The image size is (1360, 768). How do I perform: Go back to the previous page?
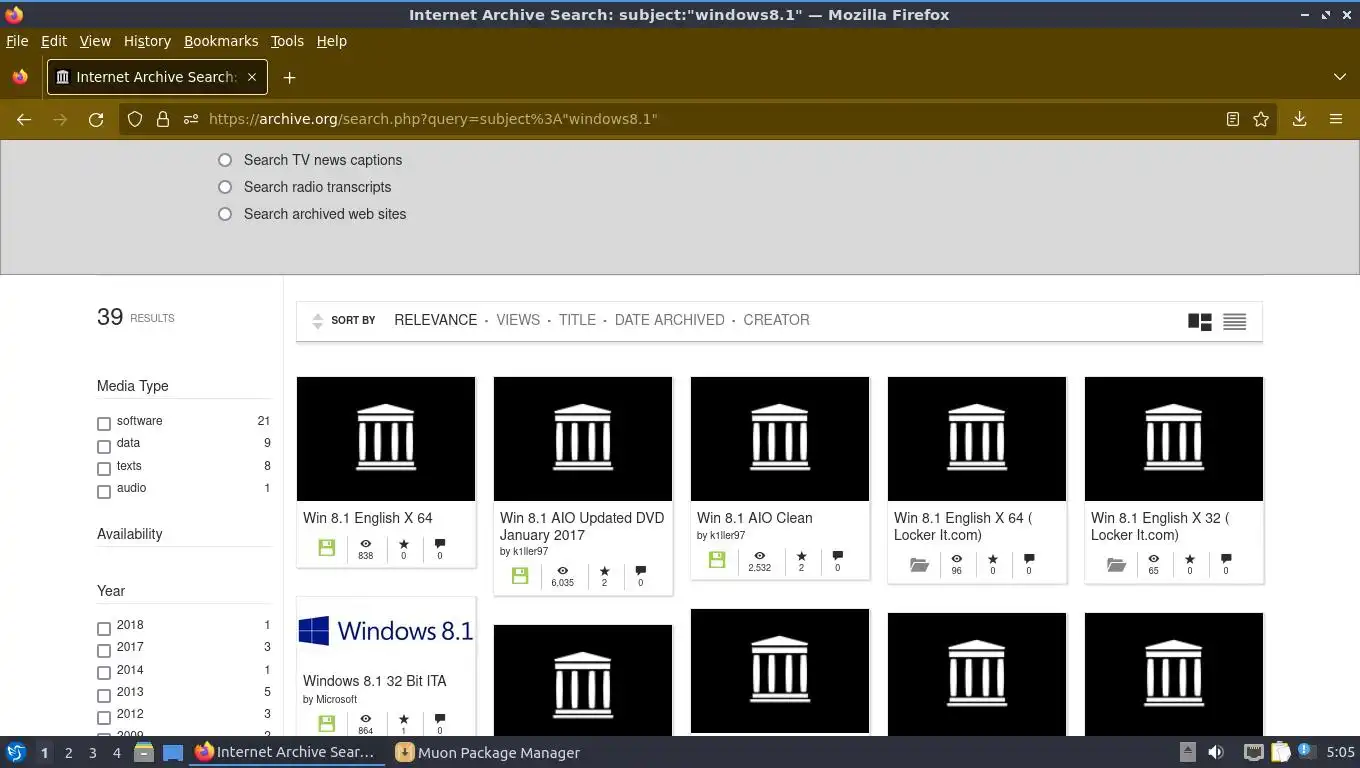pyautogui.click(x=24, y=119)
